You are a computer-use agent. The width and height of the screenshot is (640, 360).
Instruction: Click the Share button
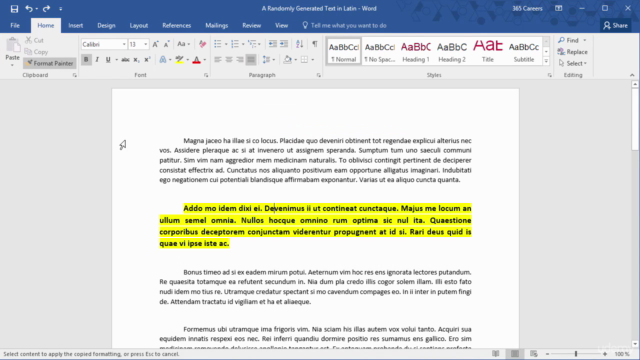coord(616,25)
